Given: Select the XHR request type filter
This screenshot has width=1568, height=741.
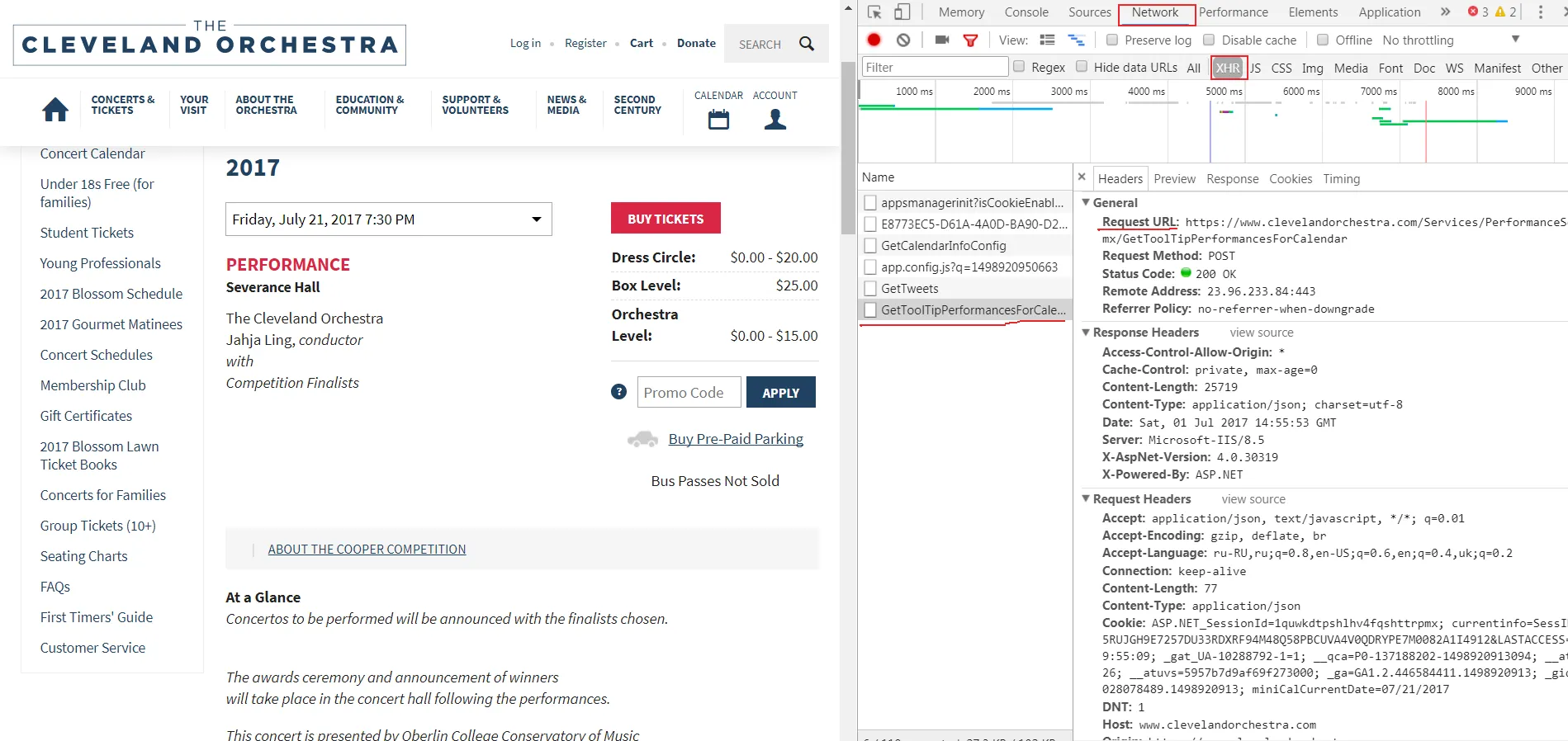Looking at the screenshot, I should tap(1228, 68).
